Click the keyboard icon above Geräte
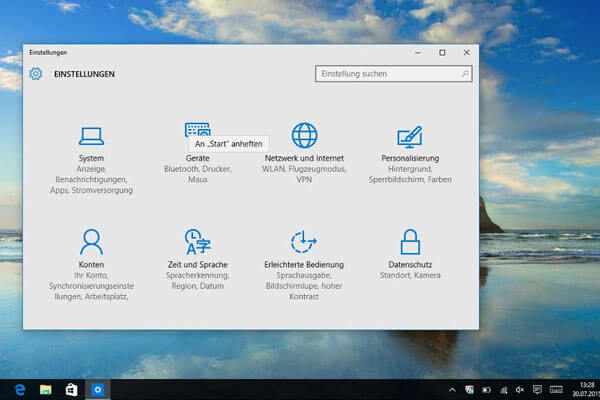 [197, 130]
